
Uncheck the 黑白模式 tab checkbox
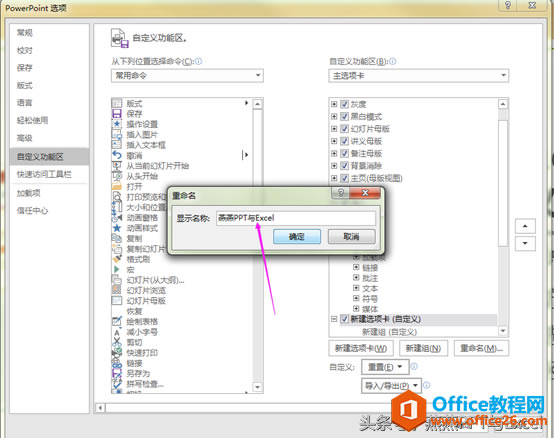coord(344,117)
